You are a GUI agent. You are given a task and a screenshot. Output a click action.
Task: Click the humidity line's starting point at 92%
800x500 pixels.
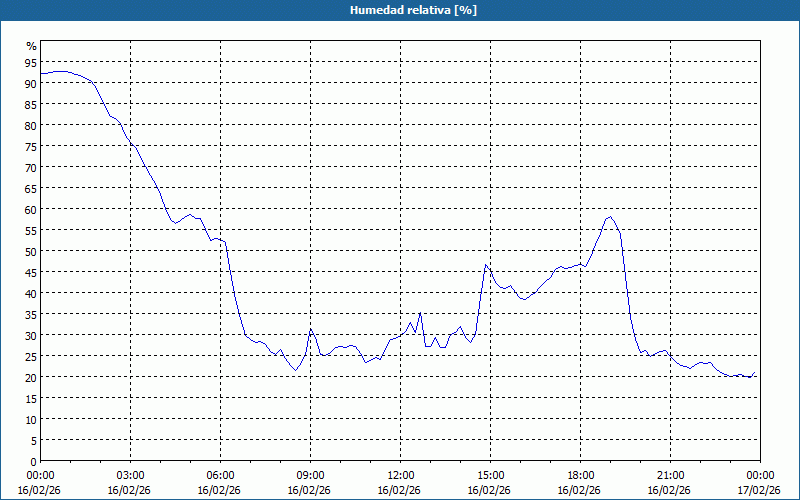point(41,74)
